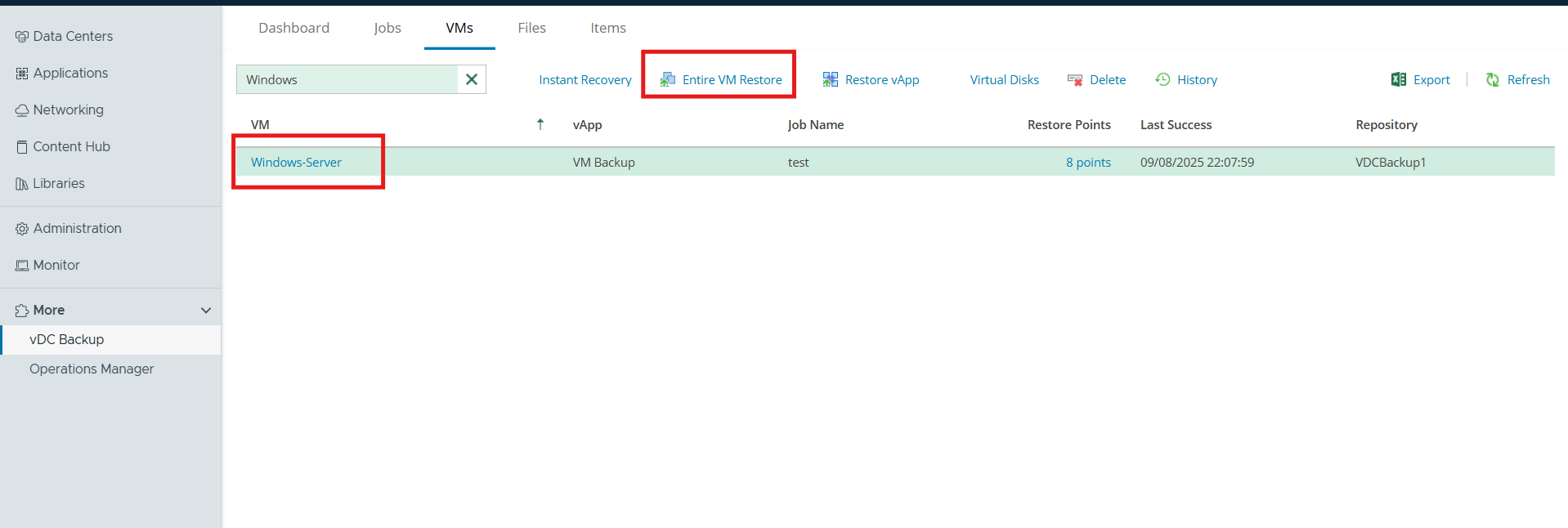Select the Networking cloud icon
The image size is (1568, 528).
point(22,110)
